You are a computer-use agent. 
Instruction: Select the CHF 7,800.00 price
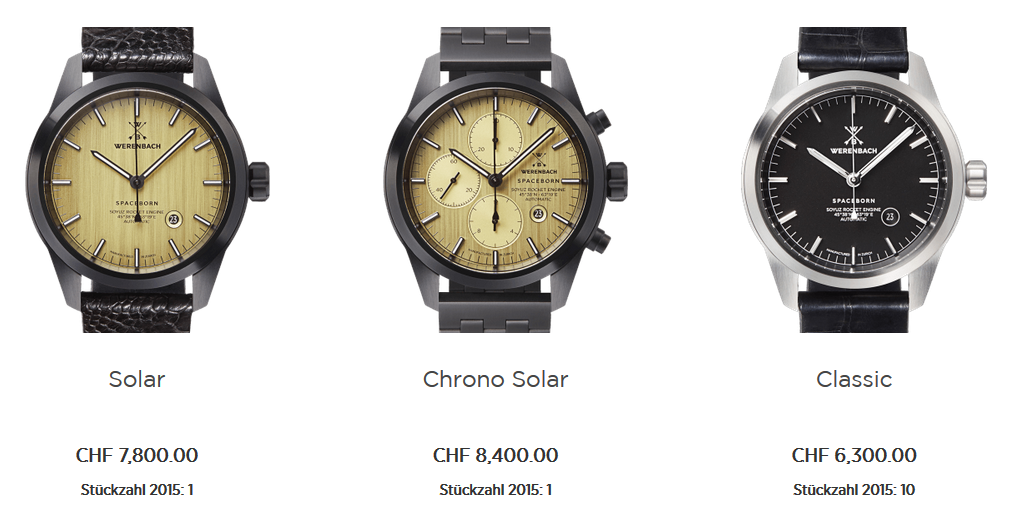[136, 455]
